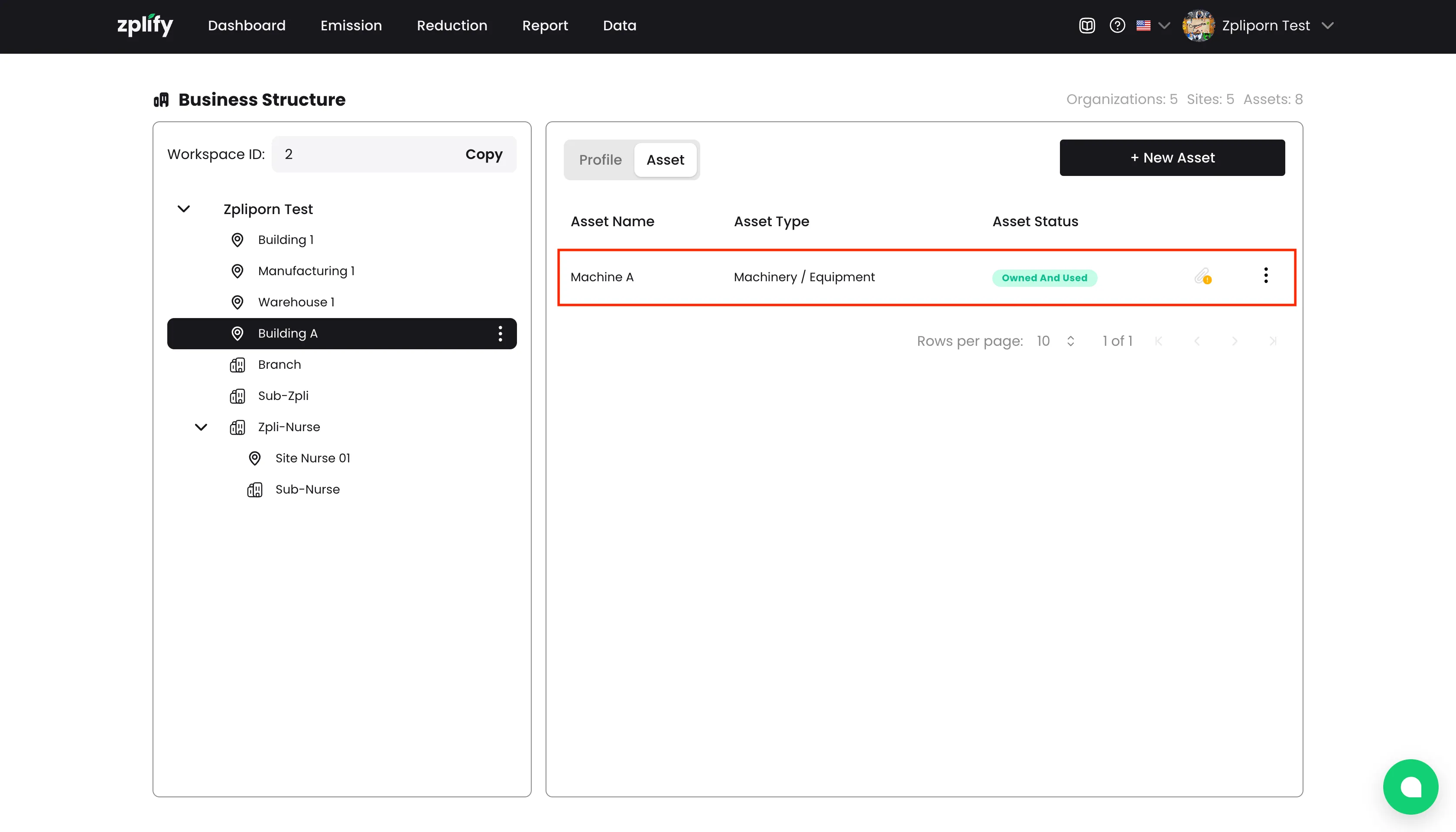
Task: Copy the Workspace ID
Action: 484,154
